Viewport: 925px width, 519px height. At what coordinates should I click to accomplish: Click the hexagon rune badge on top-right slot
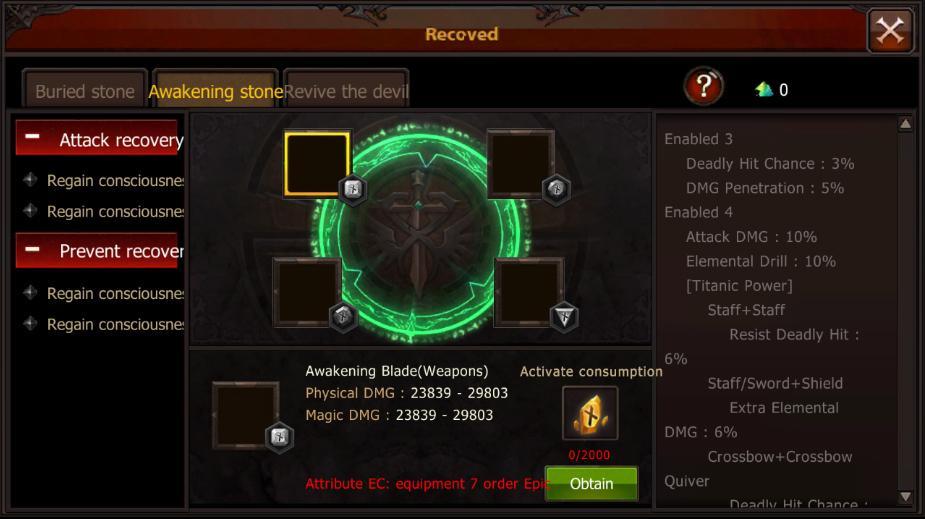(556, 189)
